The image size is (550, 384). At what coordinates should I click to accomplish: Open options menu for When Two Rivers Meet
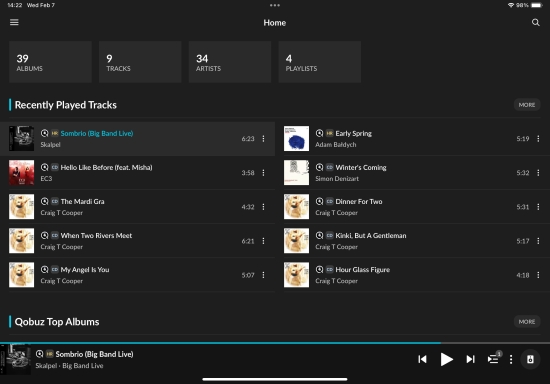coord(263,241)
